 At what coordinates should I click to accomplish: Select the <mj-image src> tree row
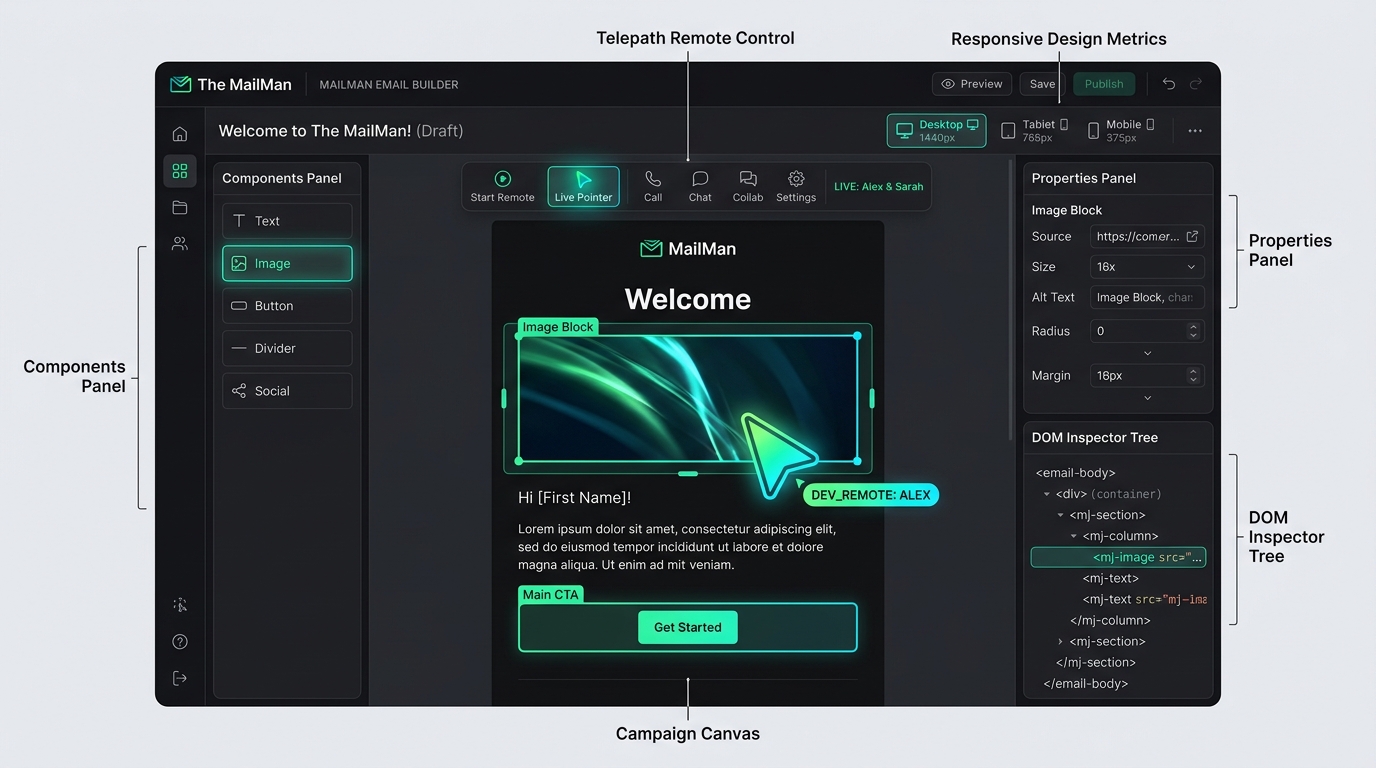(1118, 557)
